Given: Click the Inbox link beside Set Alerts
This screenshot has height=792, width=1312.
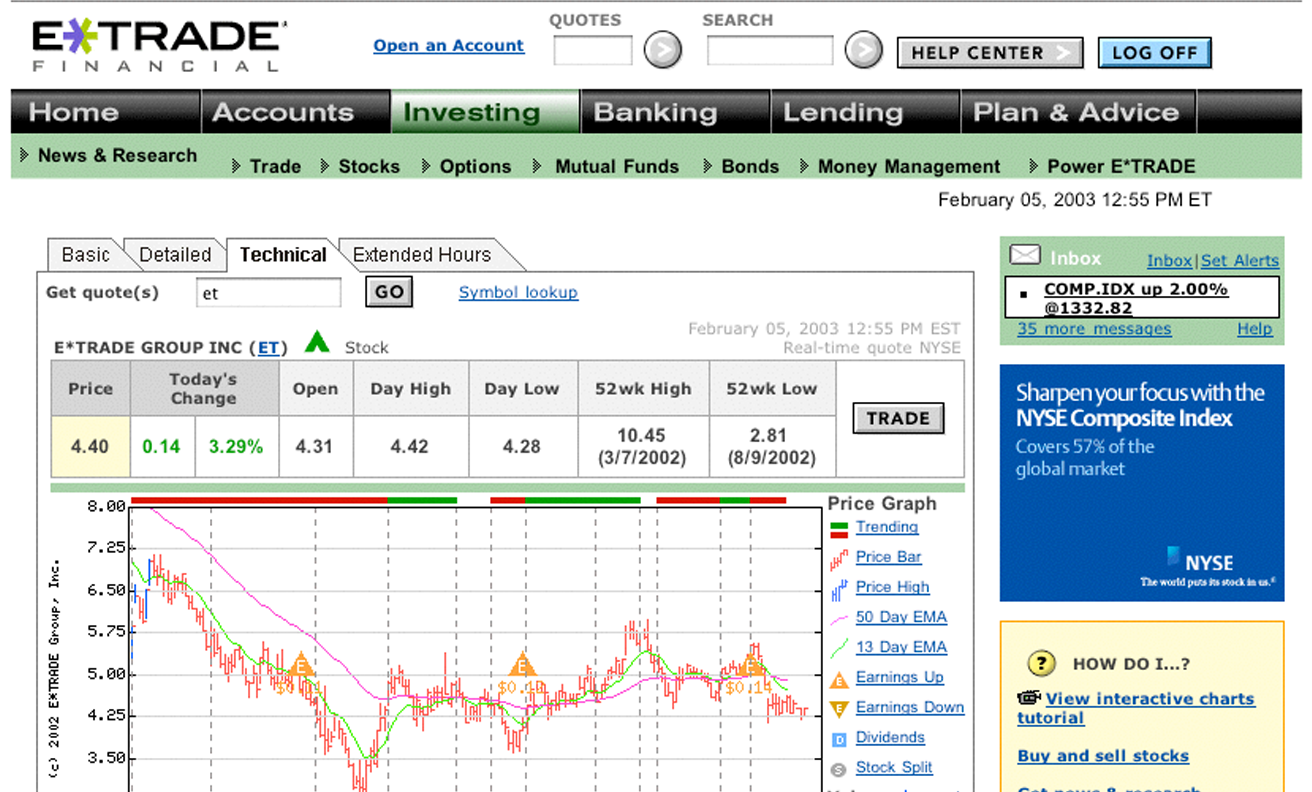Looking at the screenshot, I should 1169,260.
